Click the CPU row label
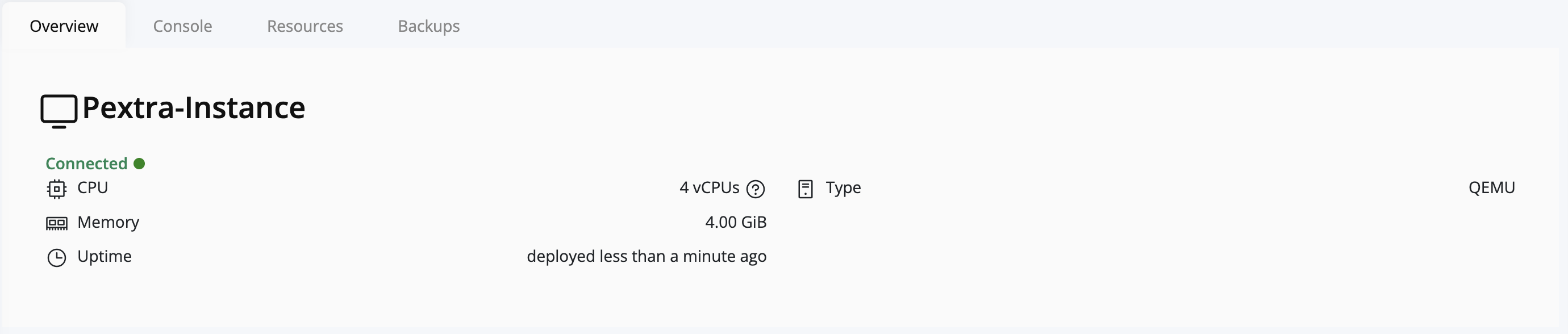 92,188
